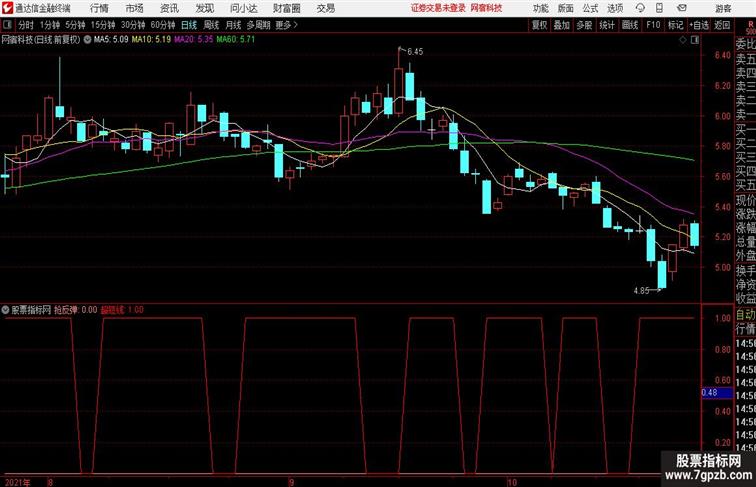Click the blue 0.48 axis value marker
The width and height of the screenshot is (756, 487).
point(717,392)
